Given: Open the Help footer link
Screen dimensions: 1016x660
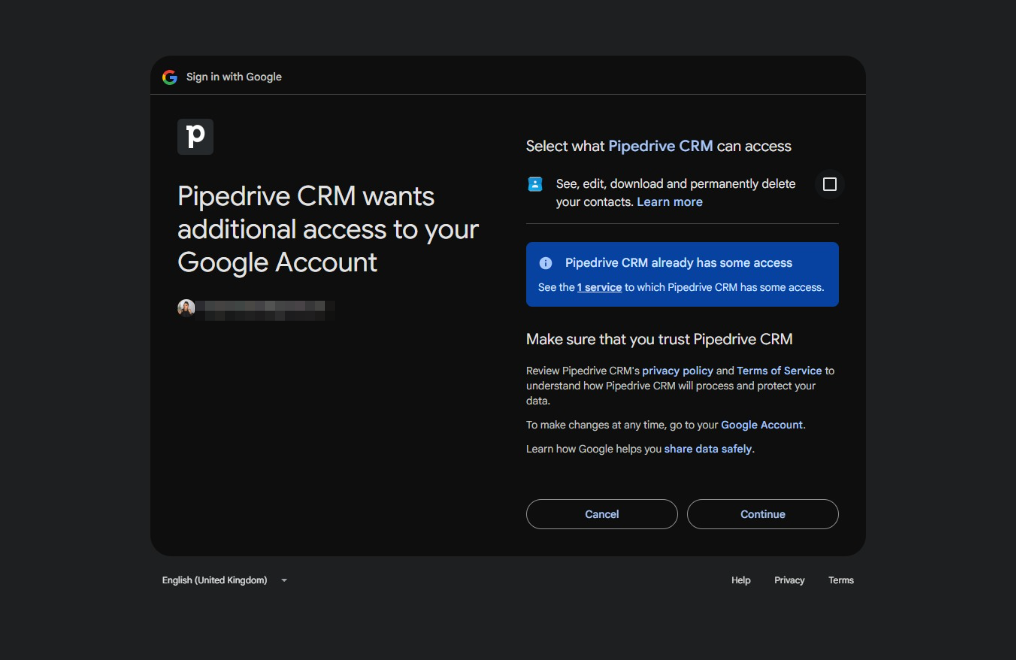Looking at the screenshot, I should (741, 580).
